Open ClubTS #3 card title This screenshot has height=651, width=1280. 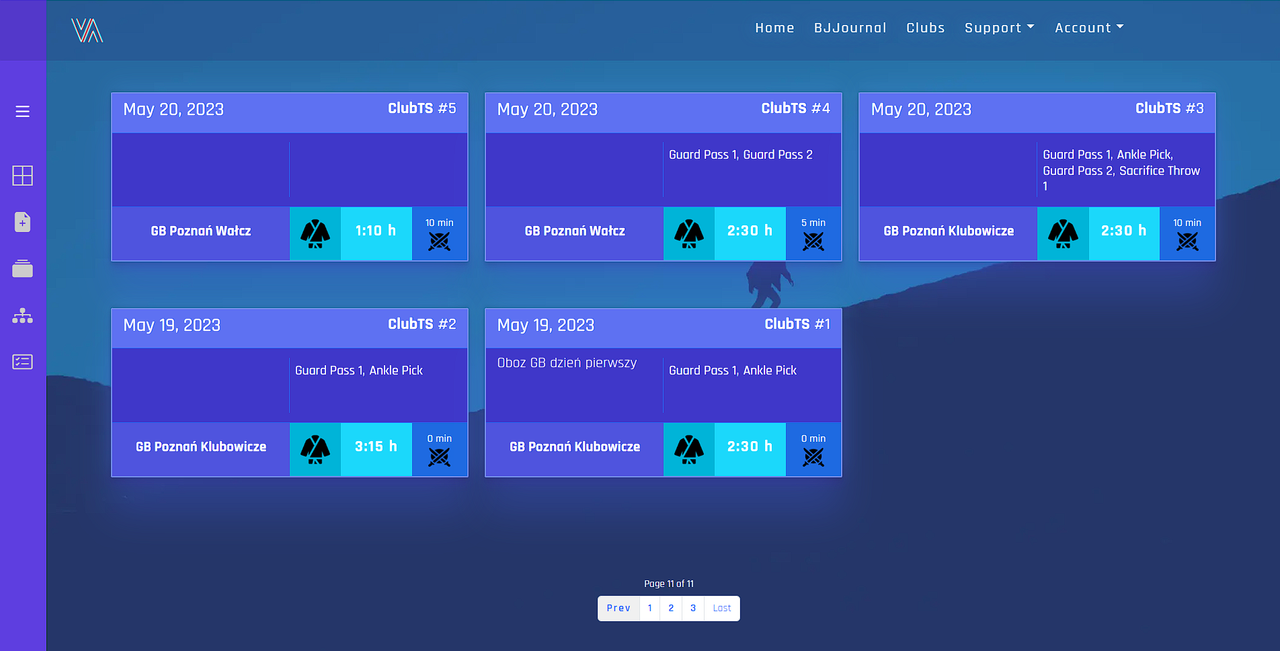click(1170, 108)
